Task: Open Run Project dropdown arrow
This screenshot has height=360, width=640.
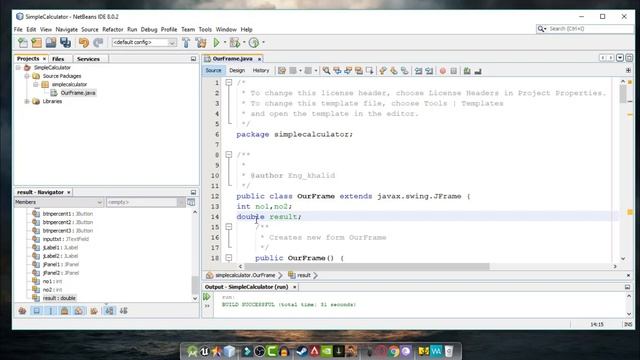Action: click(x=224, y=42)
